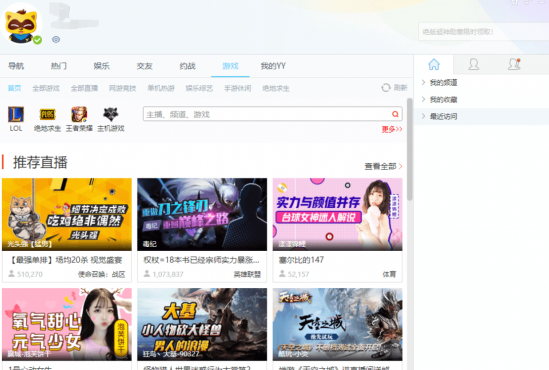
Task: Open the 首页 sub-tab
Action: [14, 88]
